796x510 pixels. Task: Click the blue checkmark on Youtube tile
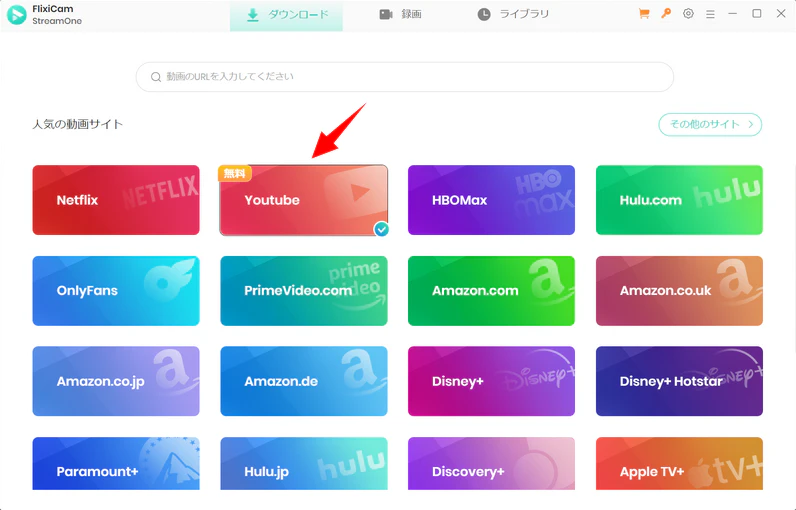tap(380, 229)
